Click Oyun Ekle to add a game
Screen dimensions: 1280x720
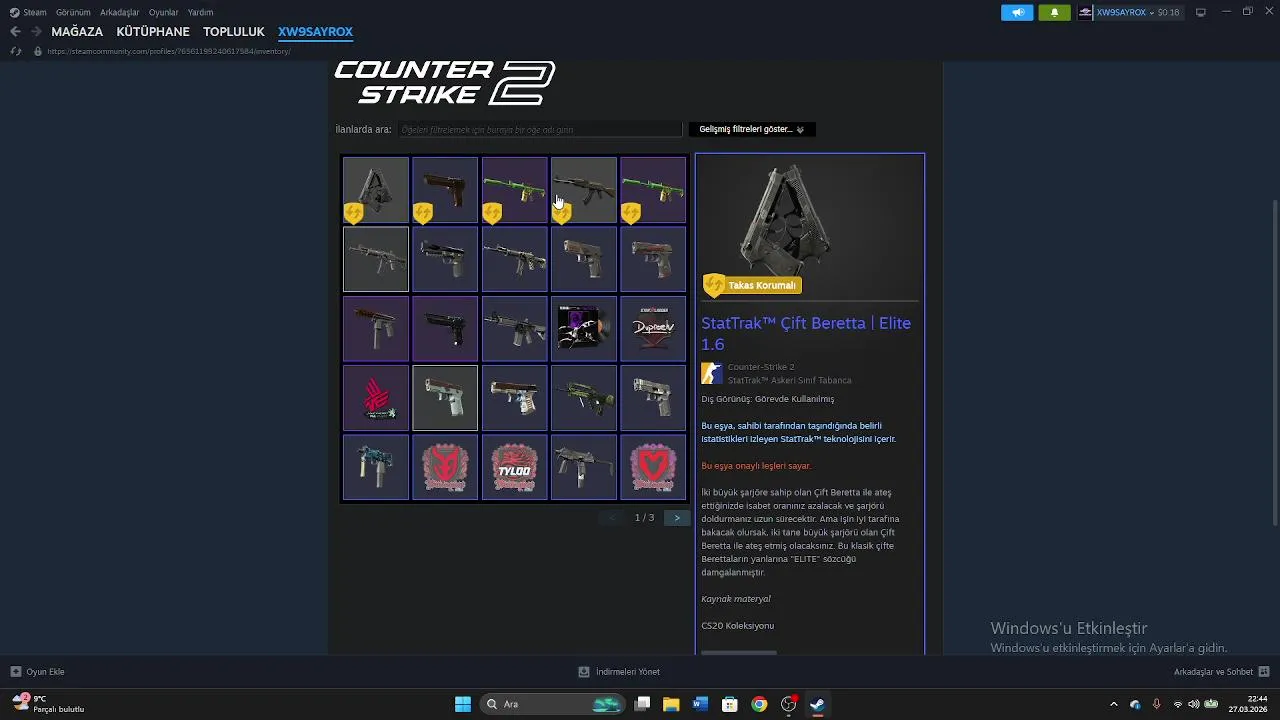pos(37,672)
